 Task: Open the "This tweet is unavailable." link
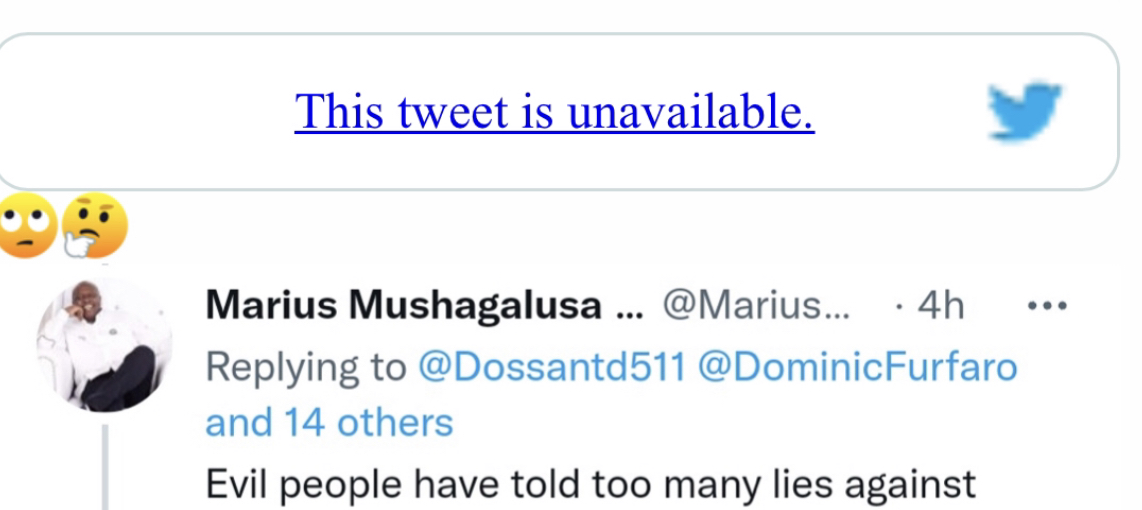554,111
